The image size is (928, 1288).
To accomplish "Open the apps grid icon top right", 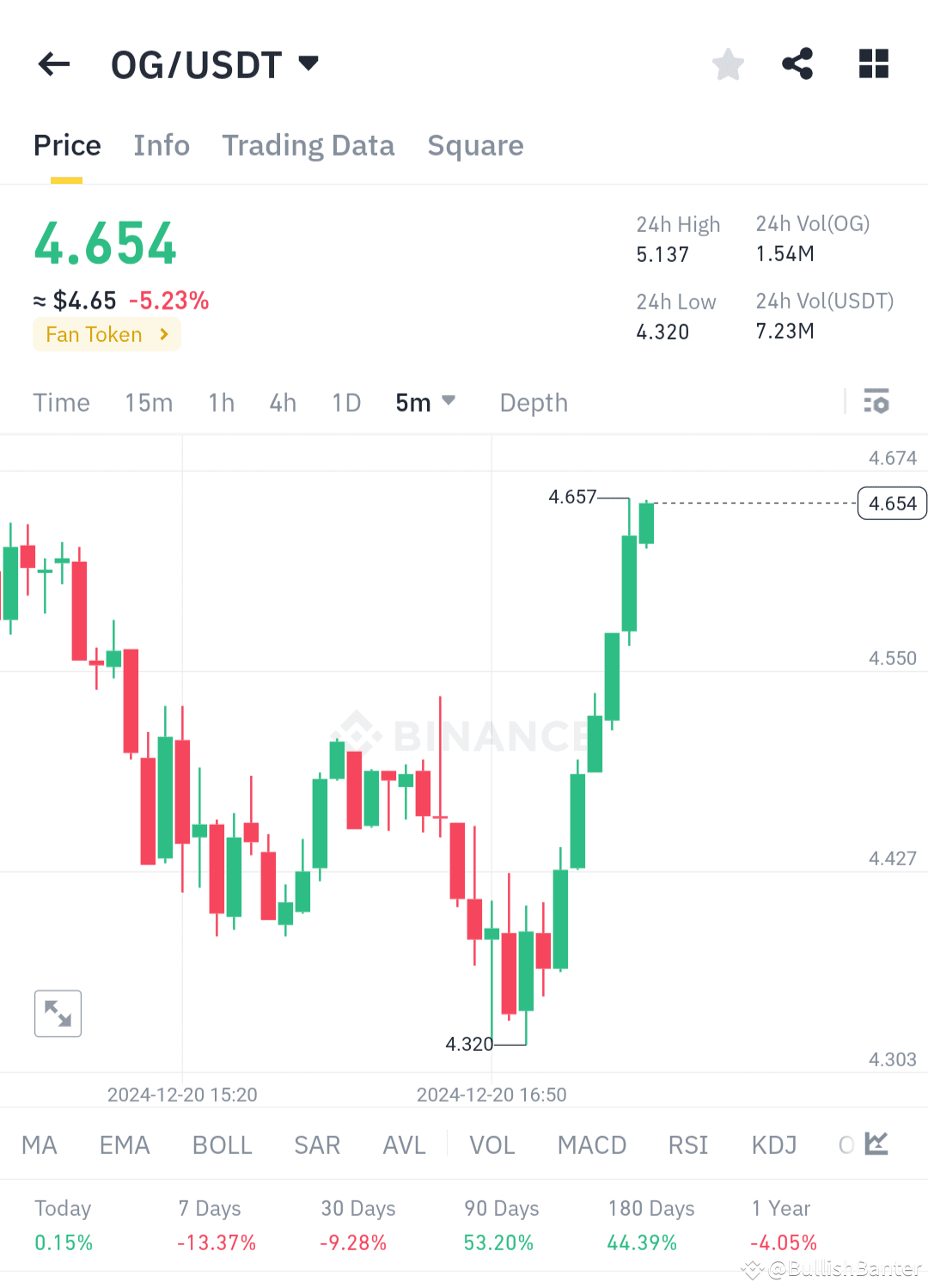I will point(873,64).
